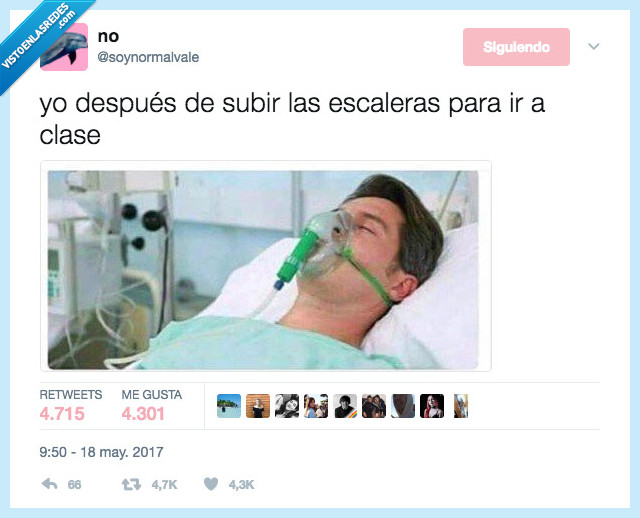This screenshot has width=640, height=518.
Task: Click the VISTOENLASREDES.com corner banner
Action: 39,37
